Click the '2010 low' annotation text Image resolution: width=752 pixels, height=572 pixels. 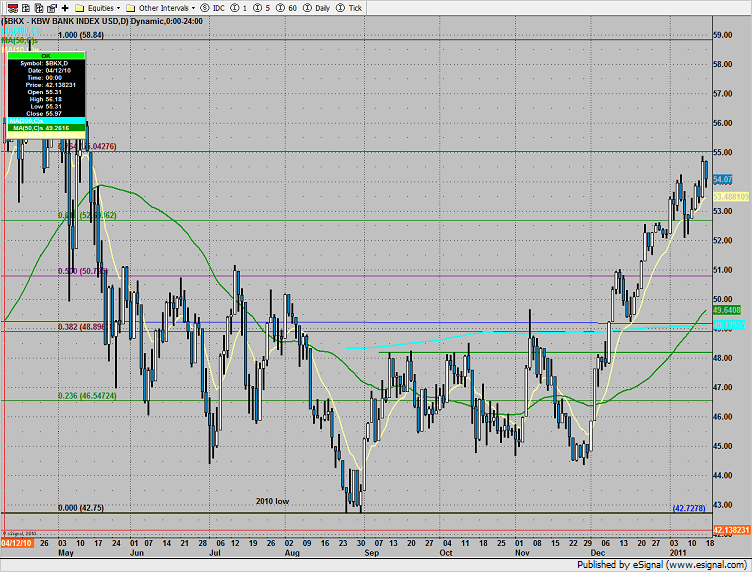272,501
